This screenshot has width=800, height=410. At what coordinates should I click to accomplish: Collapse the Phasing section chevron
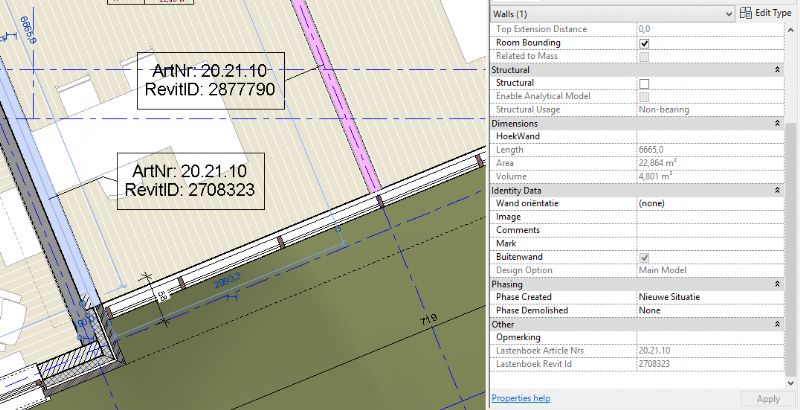[777, 284]
